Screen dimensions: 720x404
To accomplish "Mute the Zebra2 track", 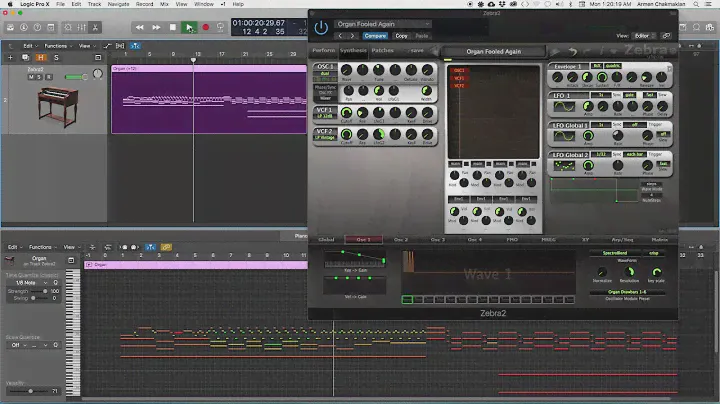I will coord(33,77).
